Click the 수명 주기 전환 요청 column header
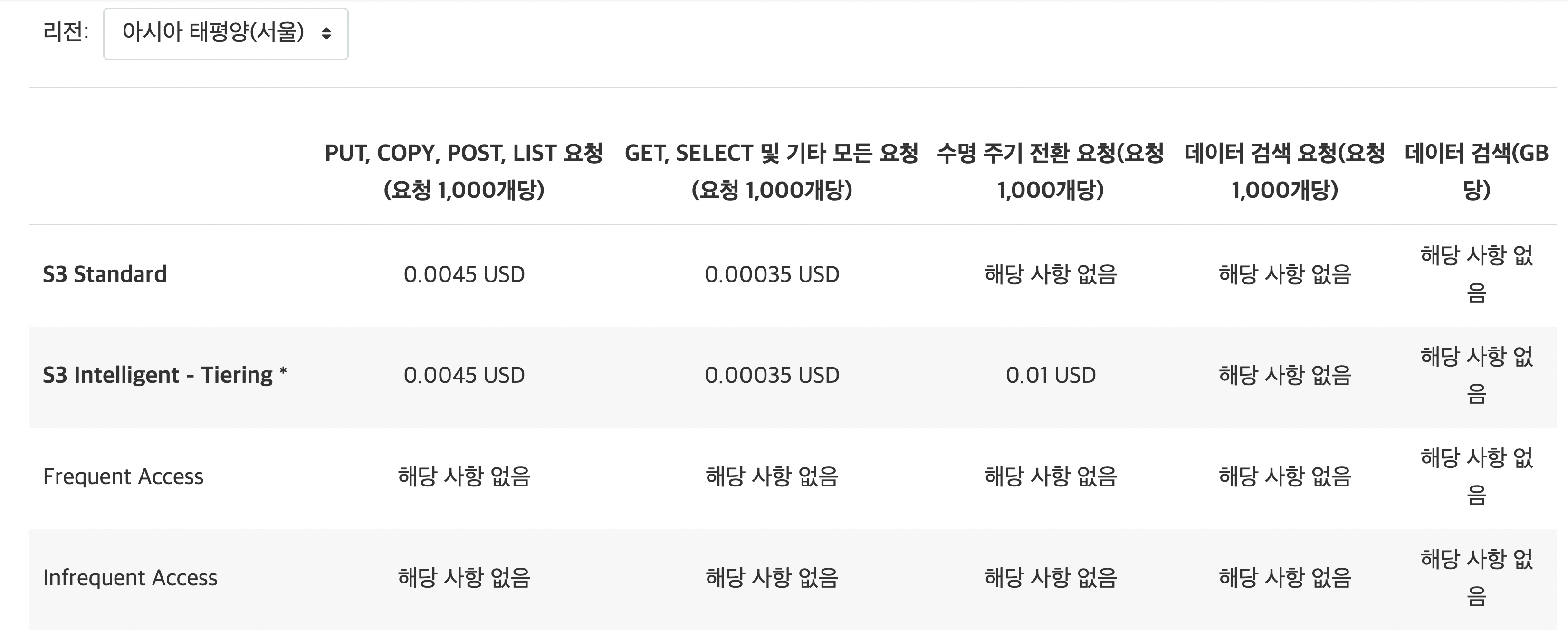This screenshot has height=641, width=1568. coord(1050,171)
